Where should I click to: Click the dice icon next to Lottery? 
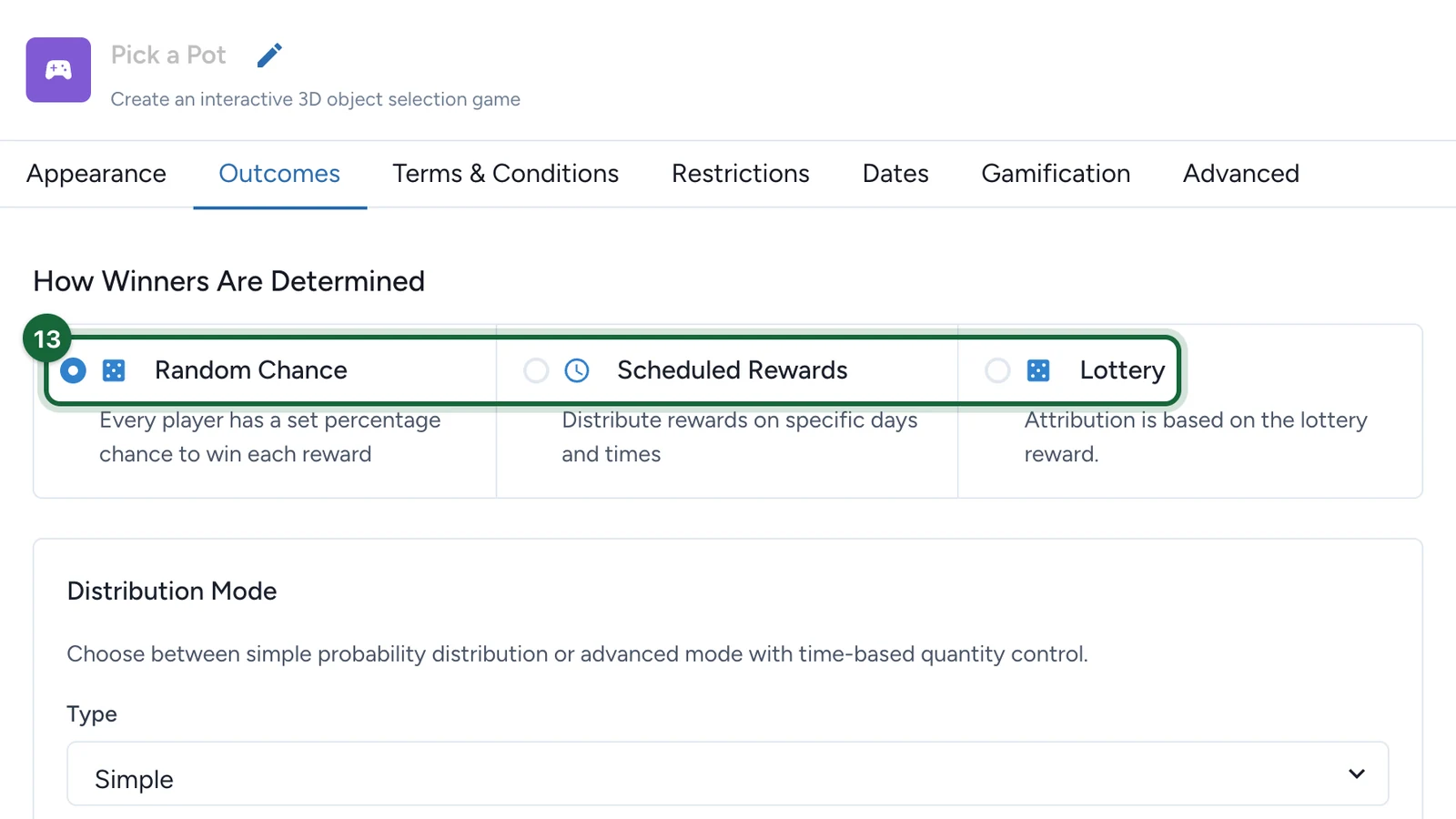click(x=1038, y=370)
